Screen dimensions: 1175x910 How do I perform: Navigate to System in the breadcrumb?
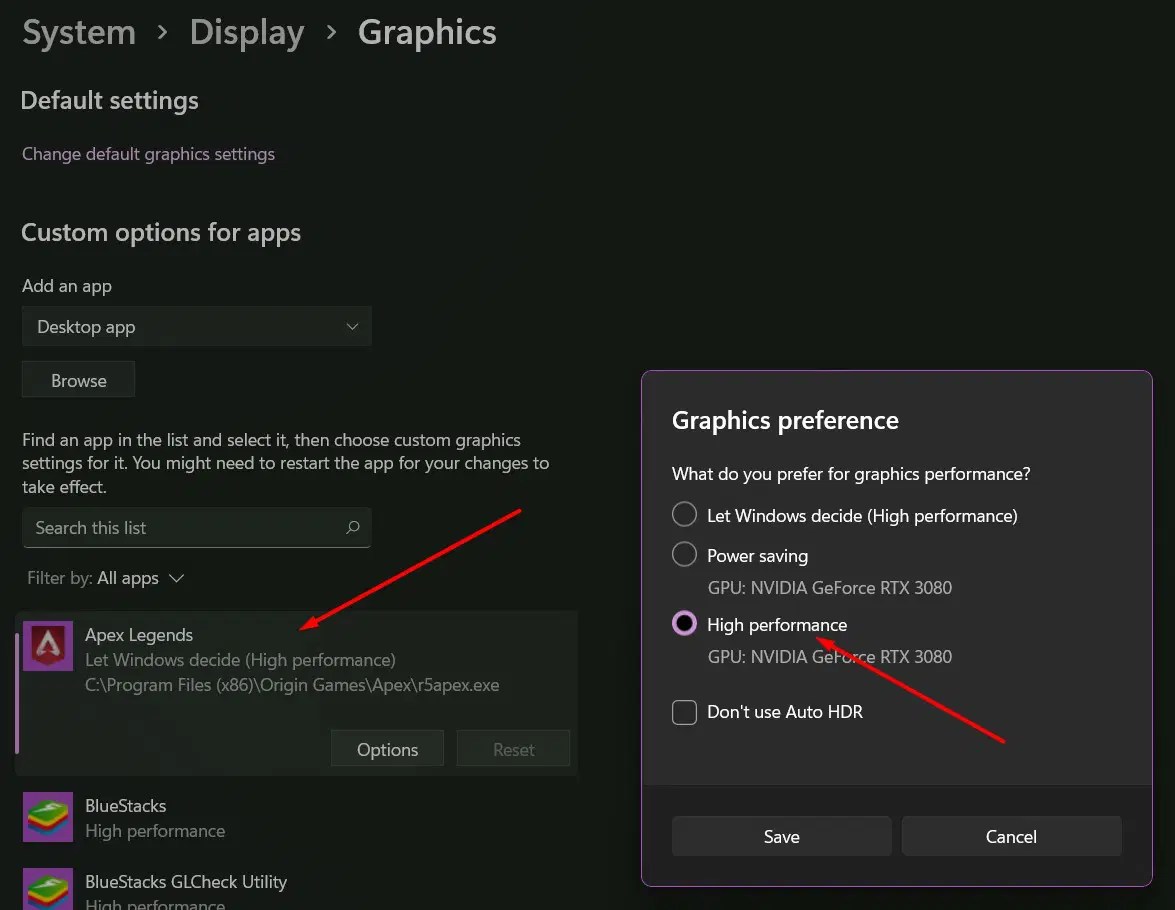click(x=78, y=32)
